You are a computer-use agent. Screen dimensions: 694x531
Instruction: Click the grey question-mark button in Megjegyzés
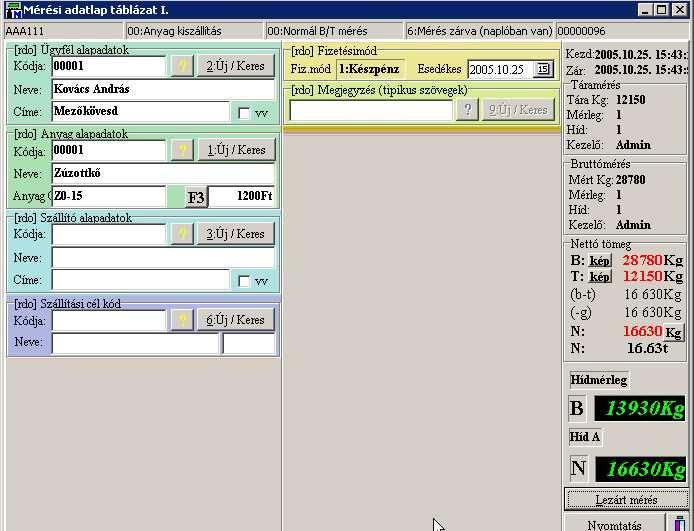coord(467,109)
